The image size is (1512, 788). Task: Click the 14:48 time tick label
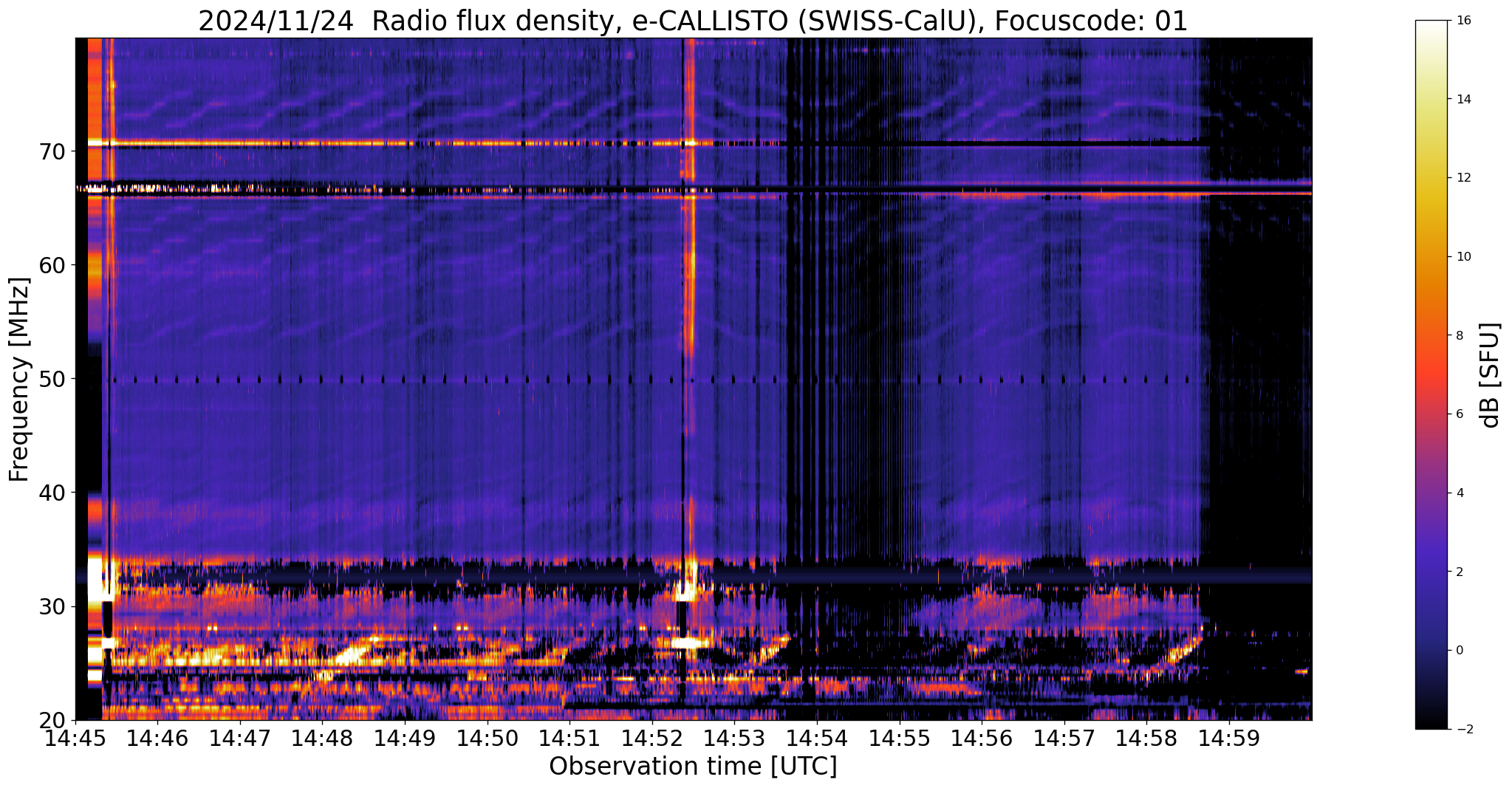pos(323,739)
